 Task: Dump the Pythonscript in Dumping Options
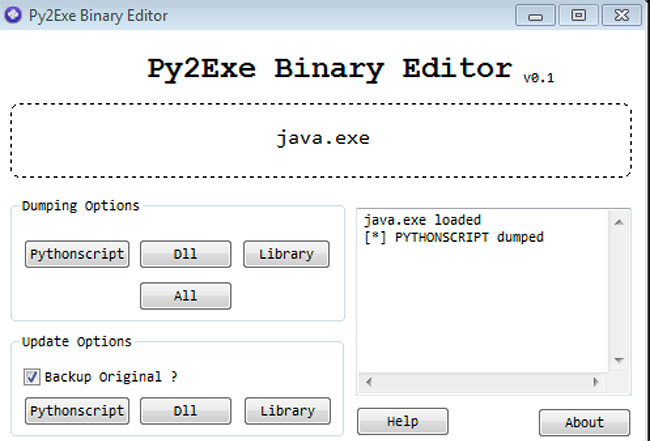[77, 254]
